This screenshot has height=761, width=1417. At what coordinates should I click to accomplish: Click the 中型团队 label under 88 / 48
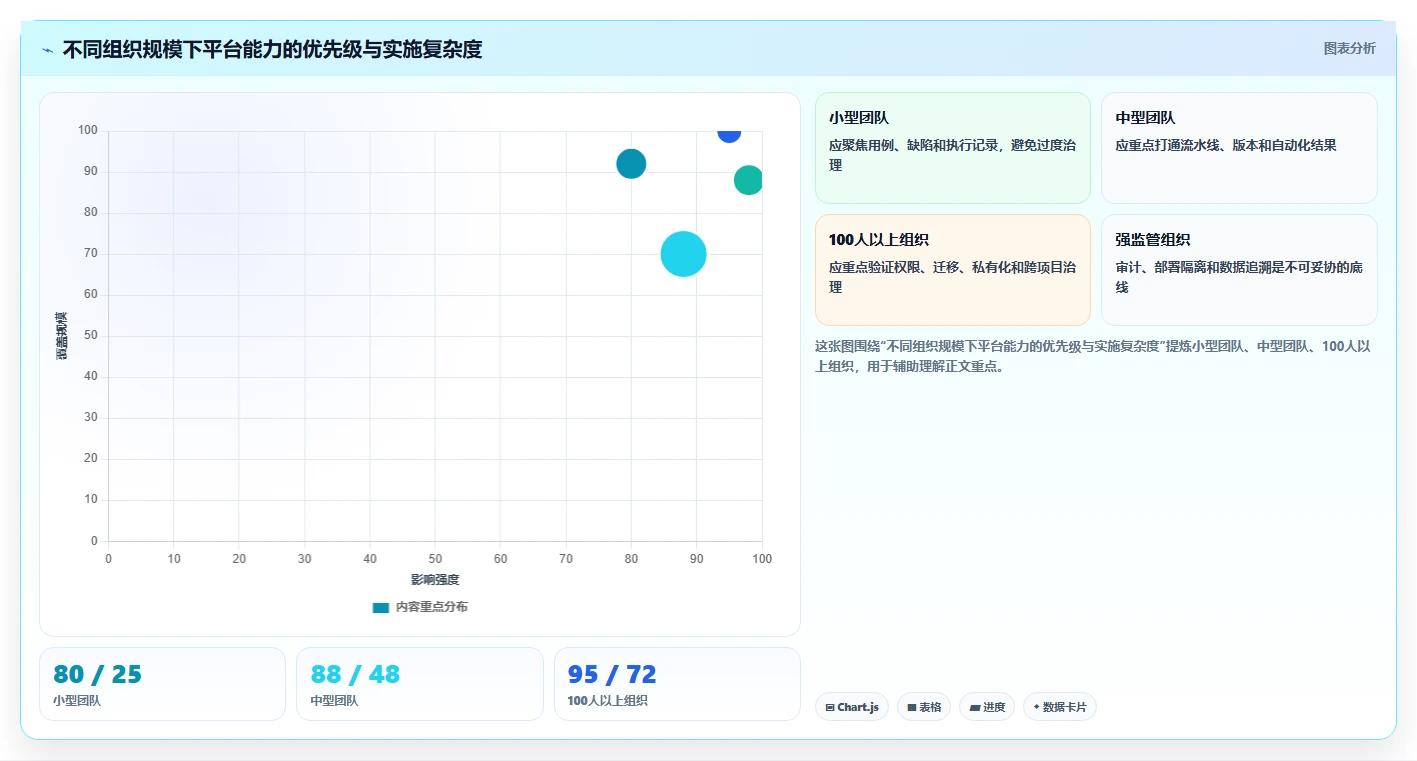point(334,701)
